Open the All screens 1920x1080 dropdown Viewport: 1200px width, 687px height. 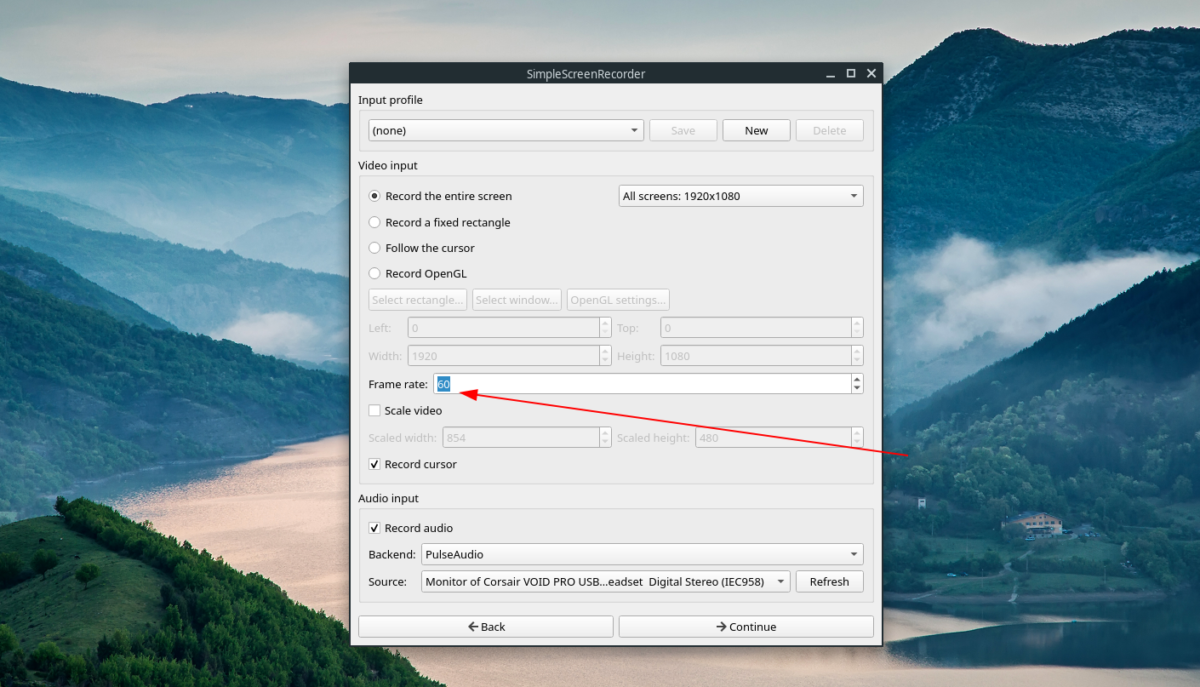tap(741, 196)
